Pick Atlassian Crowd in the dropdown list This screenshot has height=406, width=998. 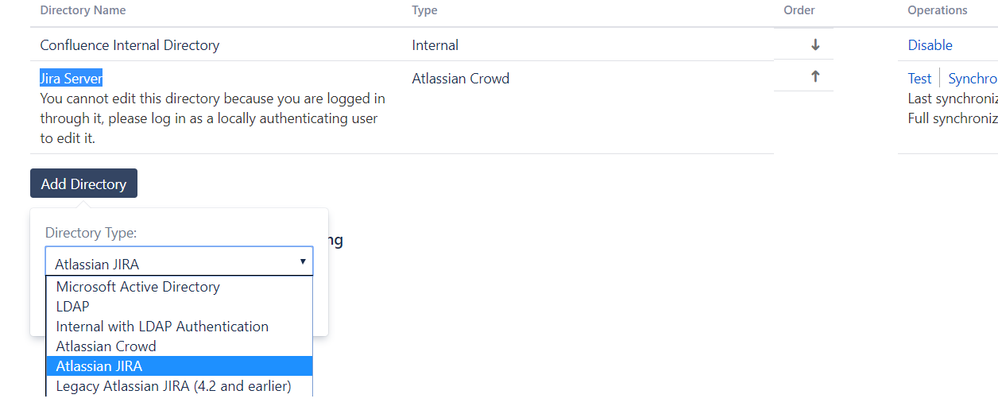point(179,346)
